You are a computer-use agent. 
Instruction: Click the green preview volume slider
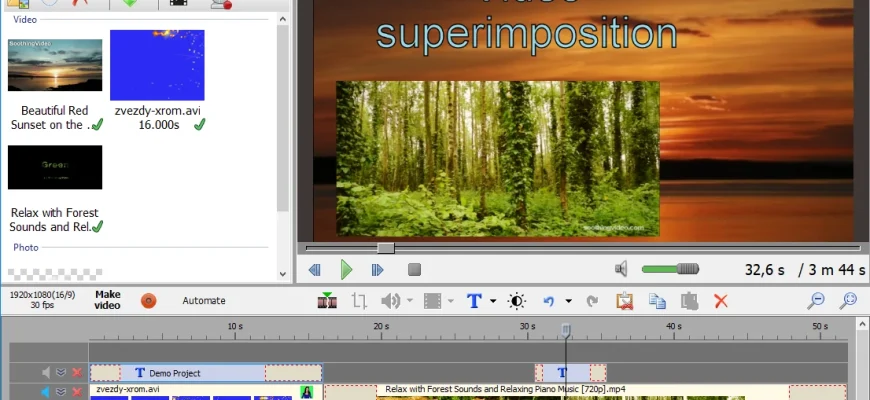click(670, 269)
